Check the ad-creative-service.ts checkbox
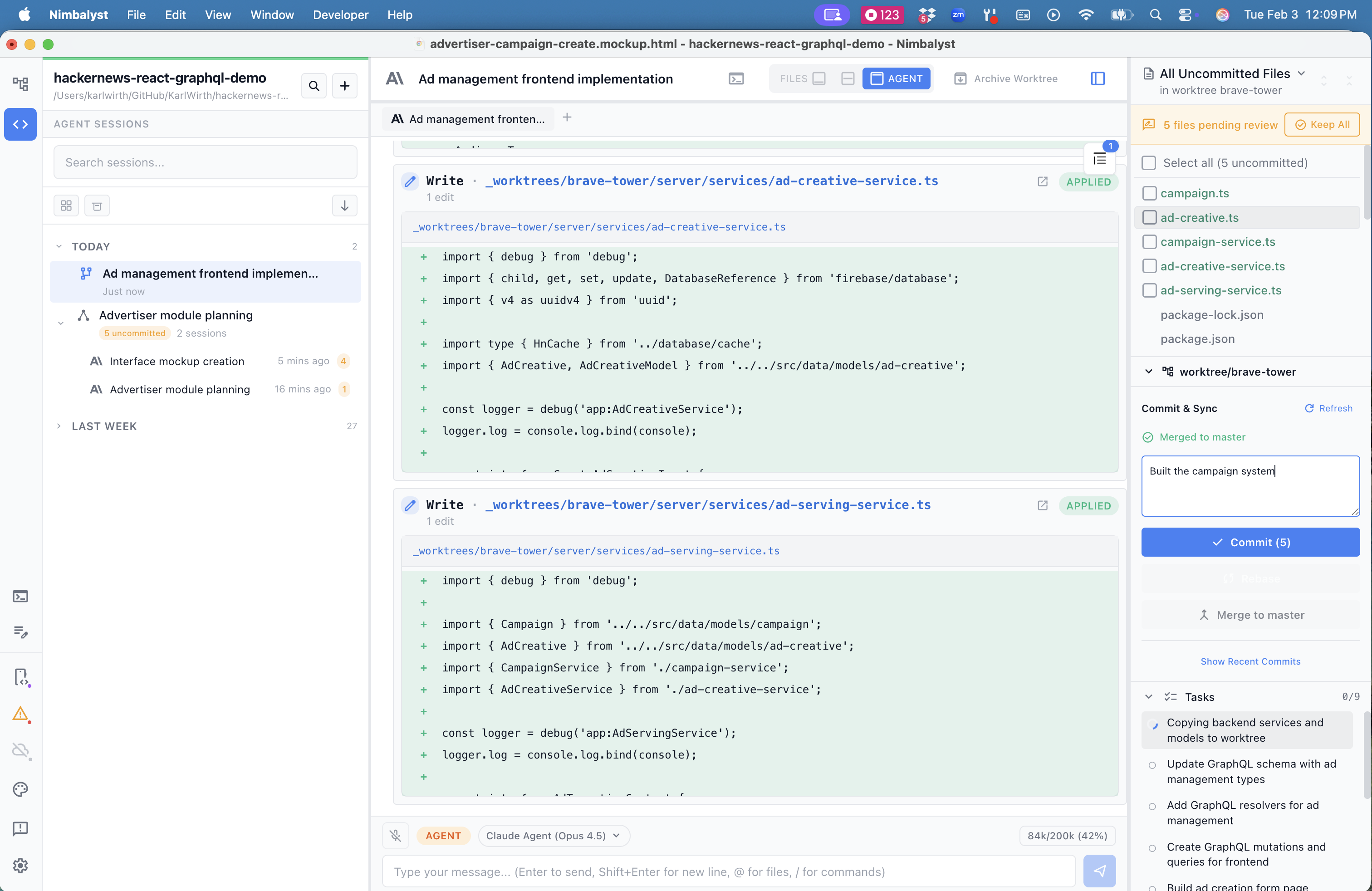Screen dimensions: 1372x891 click(x=1149, y=266)
